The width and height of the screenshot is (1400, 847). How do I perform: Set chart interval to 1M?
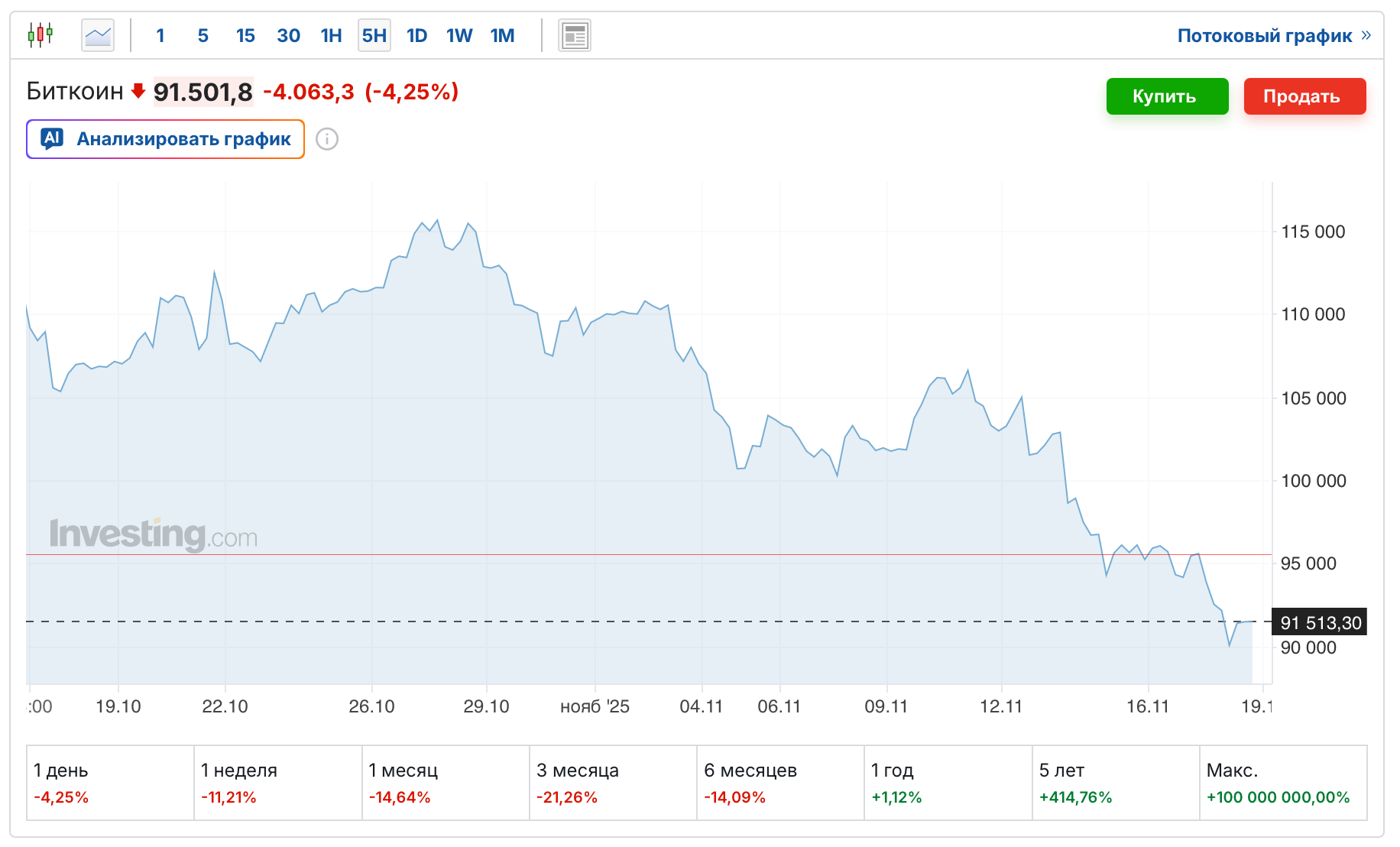coord(502,36)
